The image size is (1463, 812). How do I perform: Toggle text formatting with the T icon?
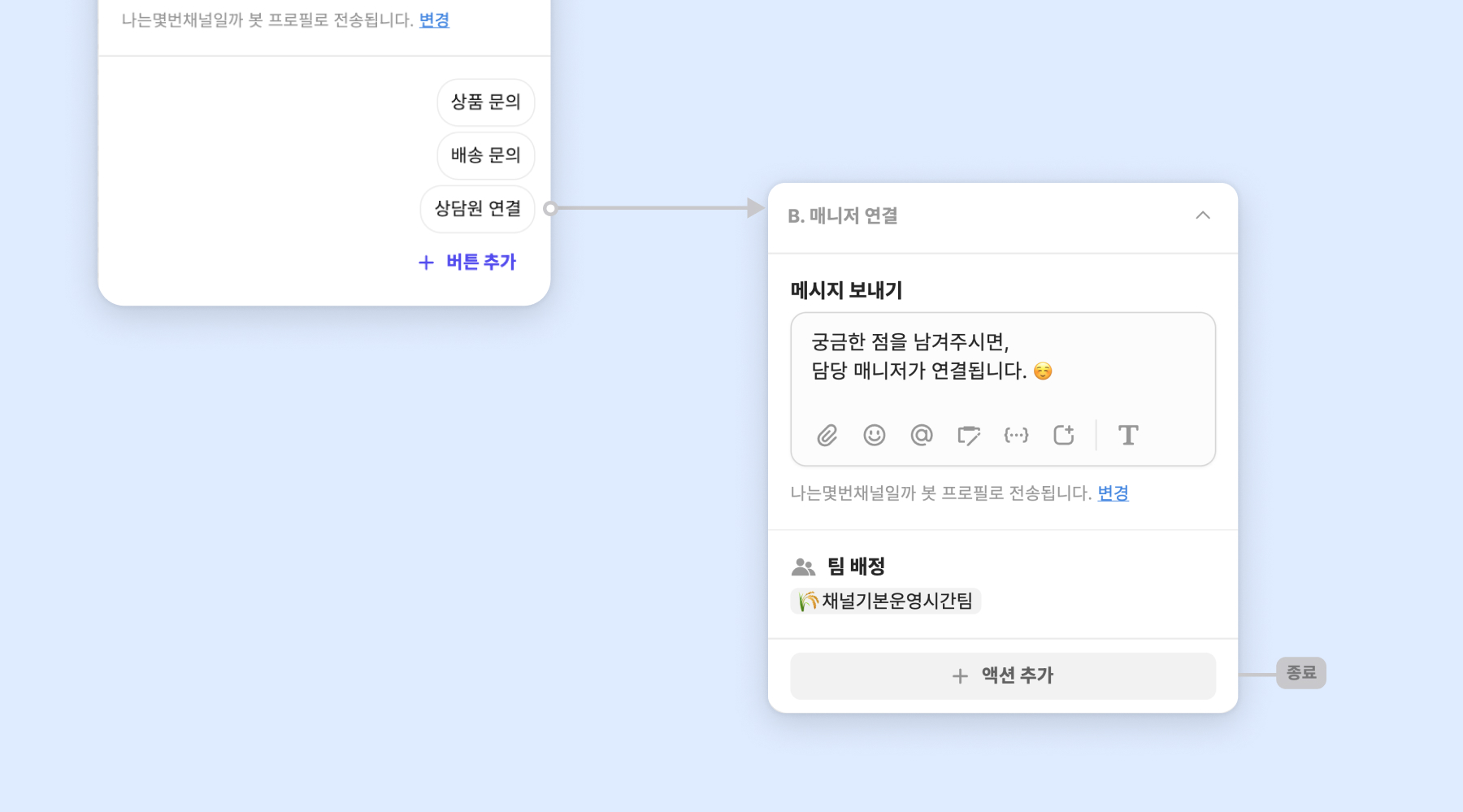1128,436
